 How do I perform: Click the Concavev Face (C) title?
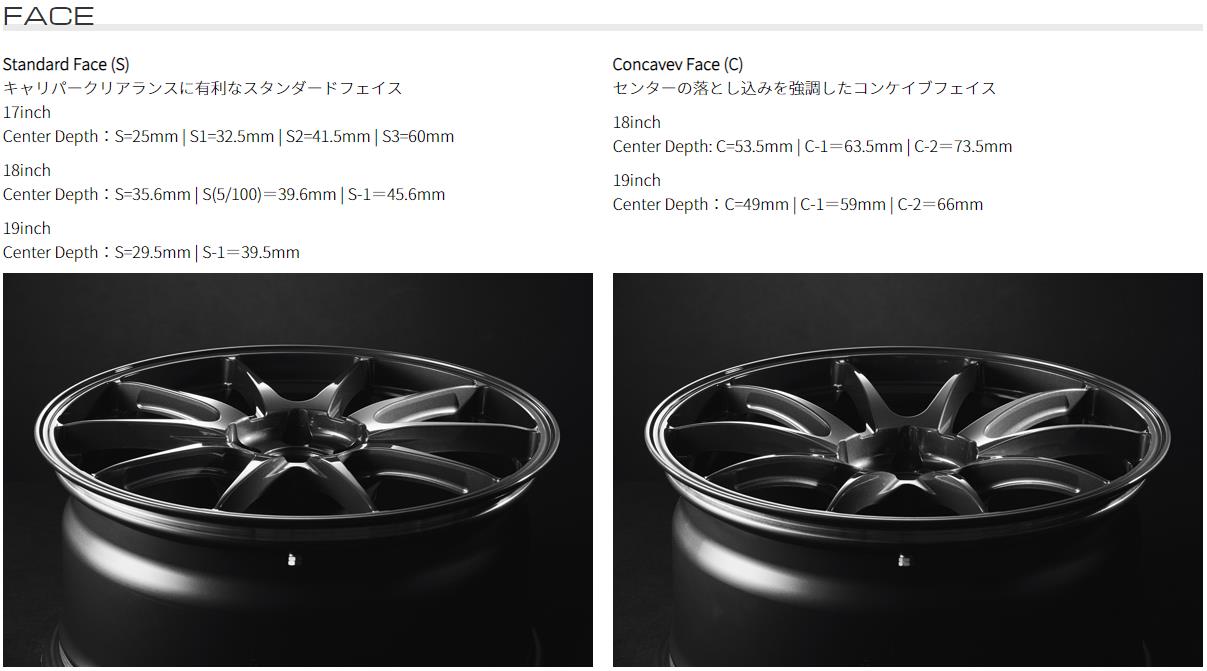click(677, 64)
